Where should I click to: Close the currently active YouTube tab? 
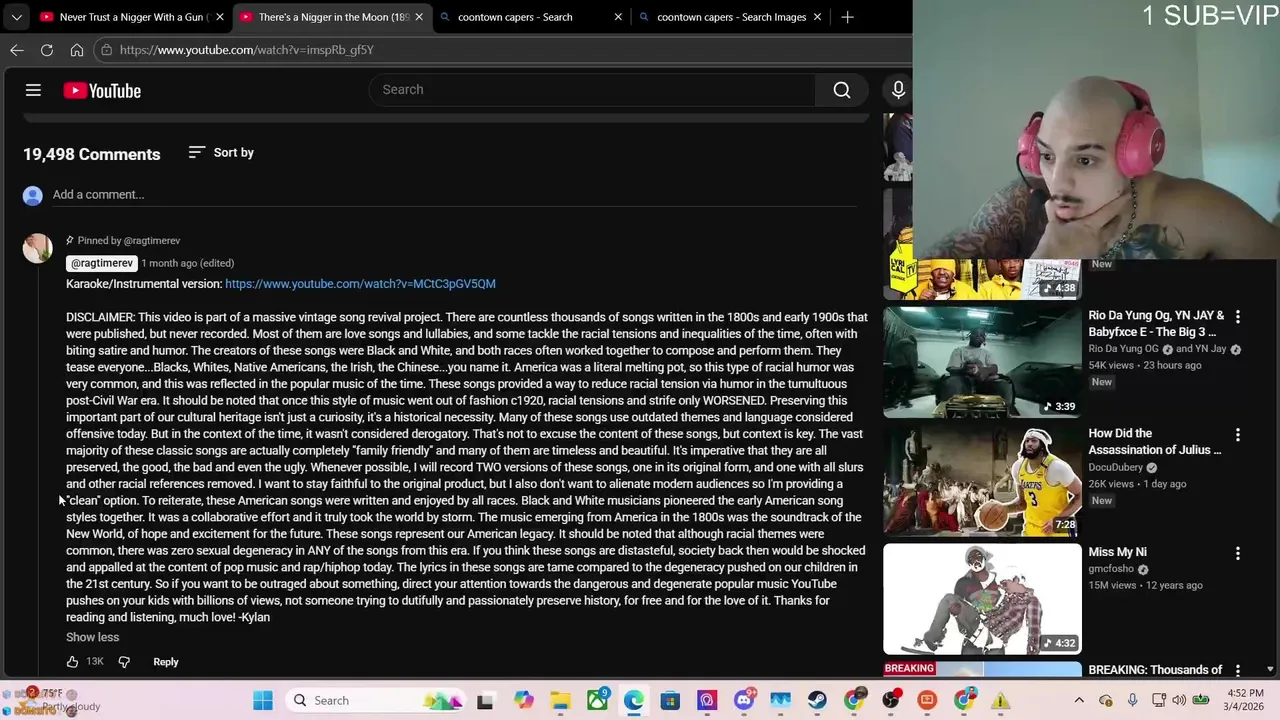(x=419, y=17)
